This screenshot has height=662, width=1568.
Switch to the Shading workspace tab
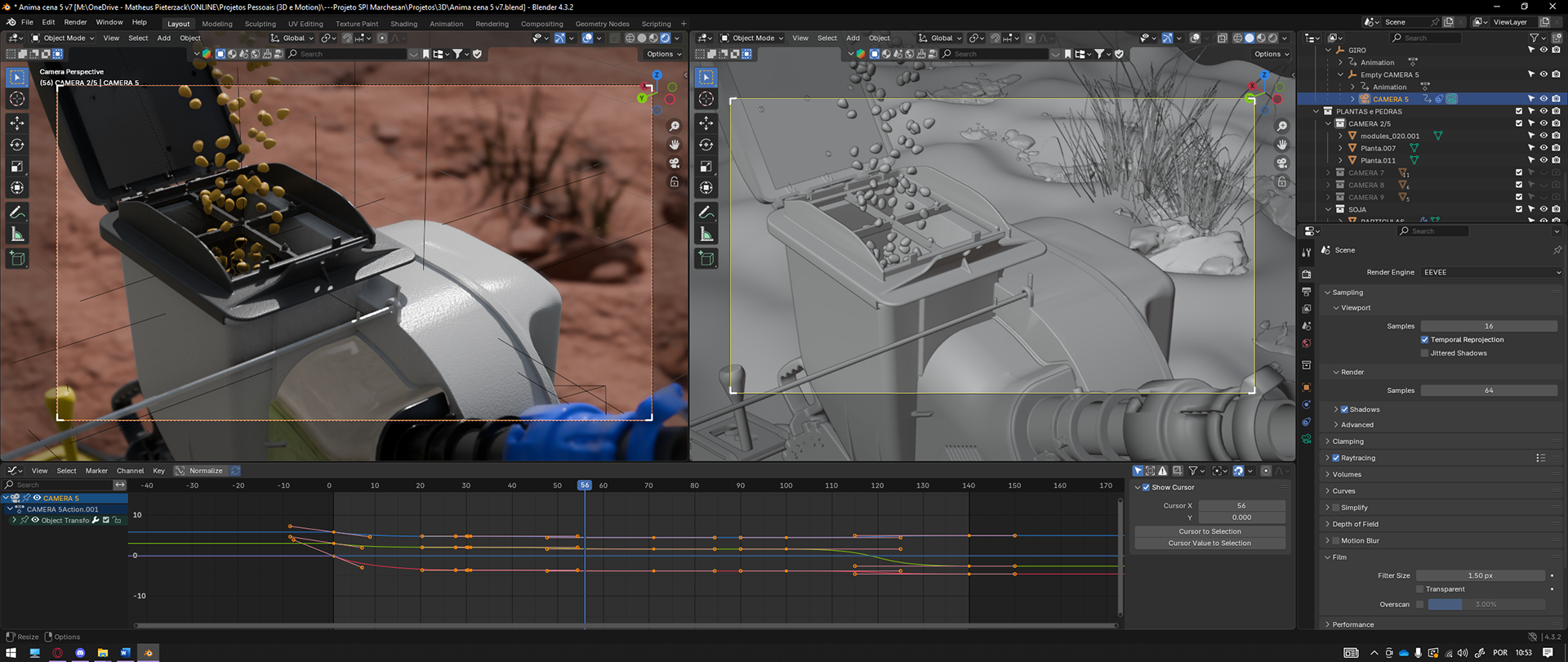[x=403, y=24]
